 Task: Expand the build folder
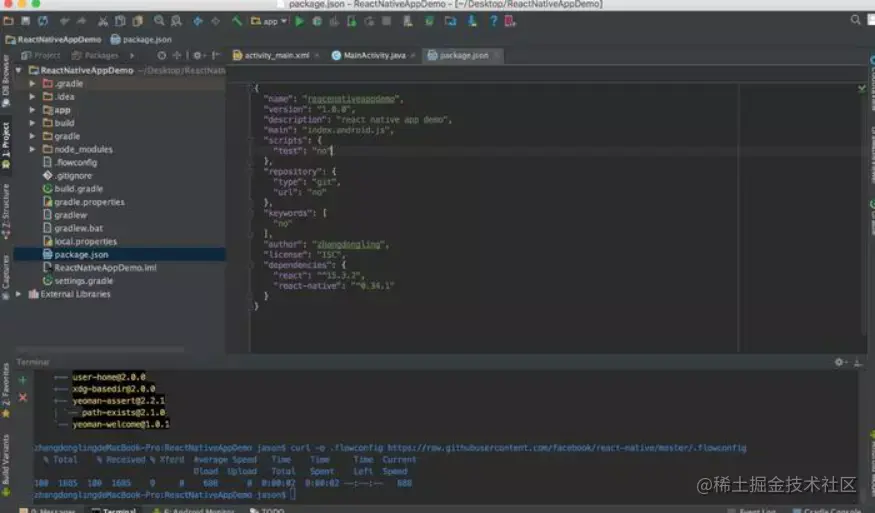tap(32, 123)
